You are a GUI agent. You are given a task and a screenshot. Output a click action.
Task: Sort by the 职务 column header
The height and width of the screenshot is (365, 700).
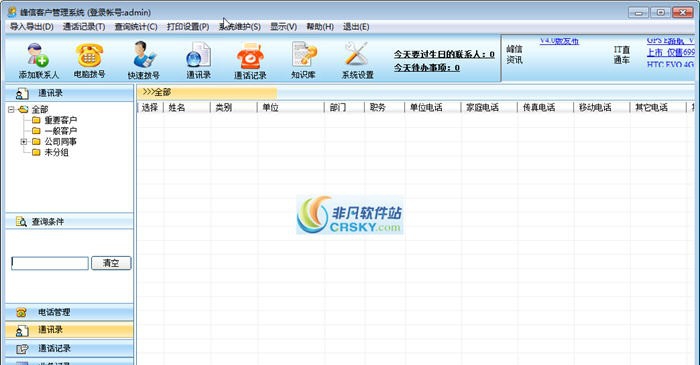coord(385,108)
